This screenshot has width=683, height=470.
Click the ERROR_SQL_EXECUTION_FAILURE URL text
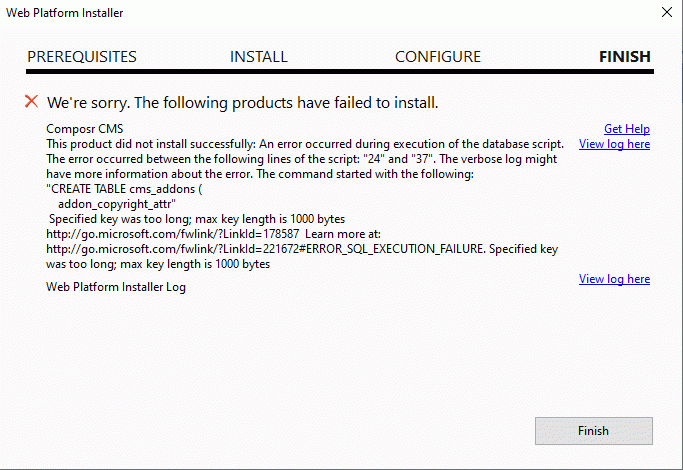(265, 249)
